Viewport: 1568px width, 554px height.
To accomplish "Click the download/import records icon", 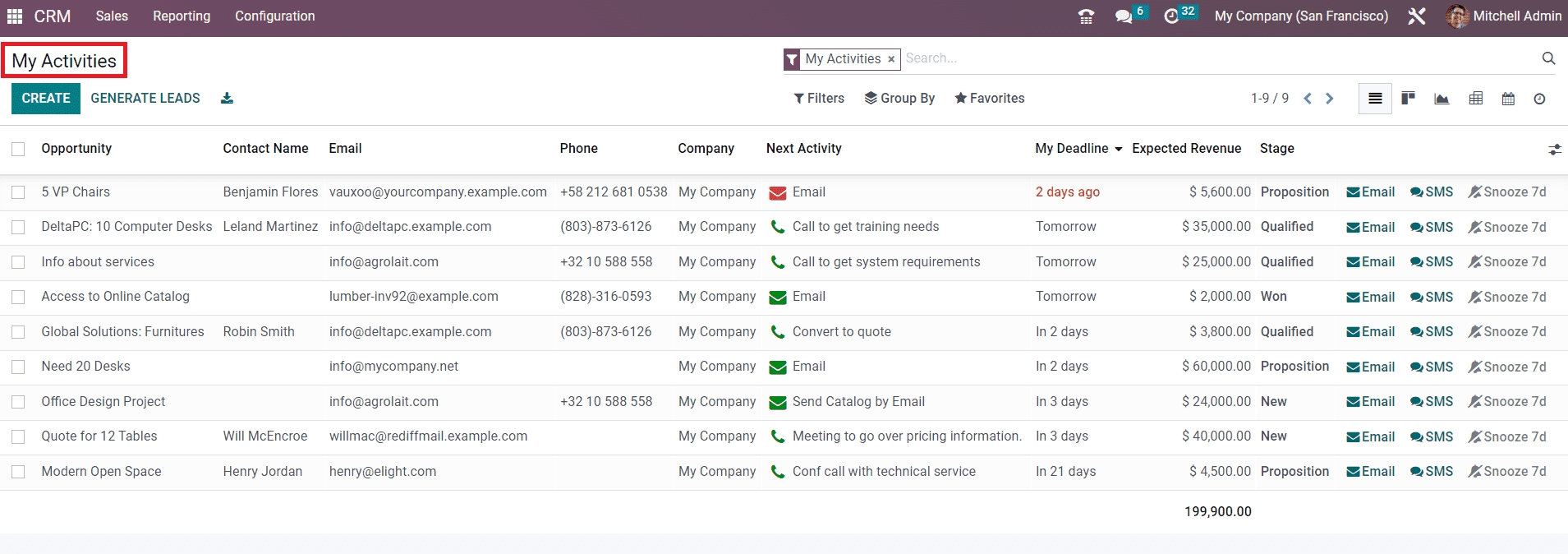I will coord(228,99).
